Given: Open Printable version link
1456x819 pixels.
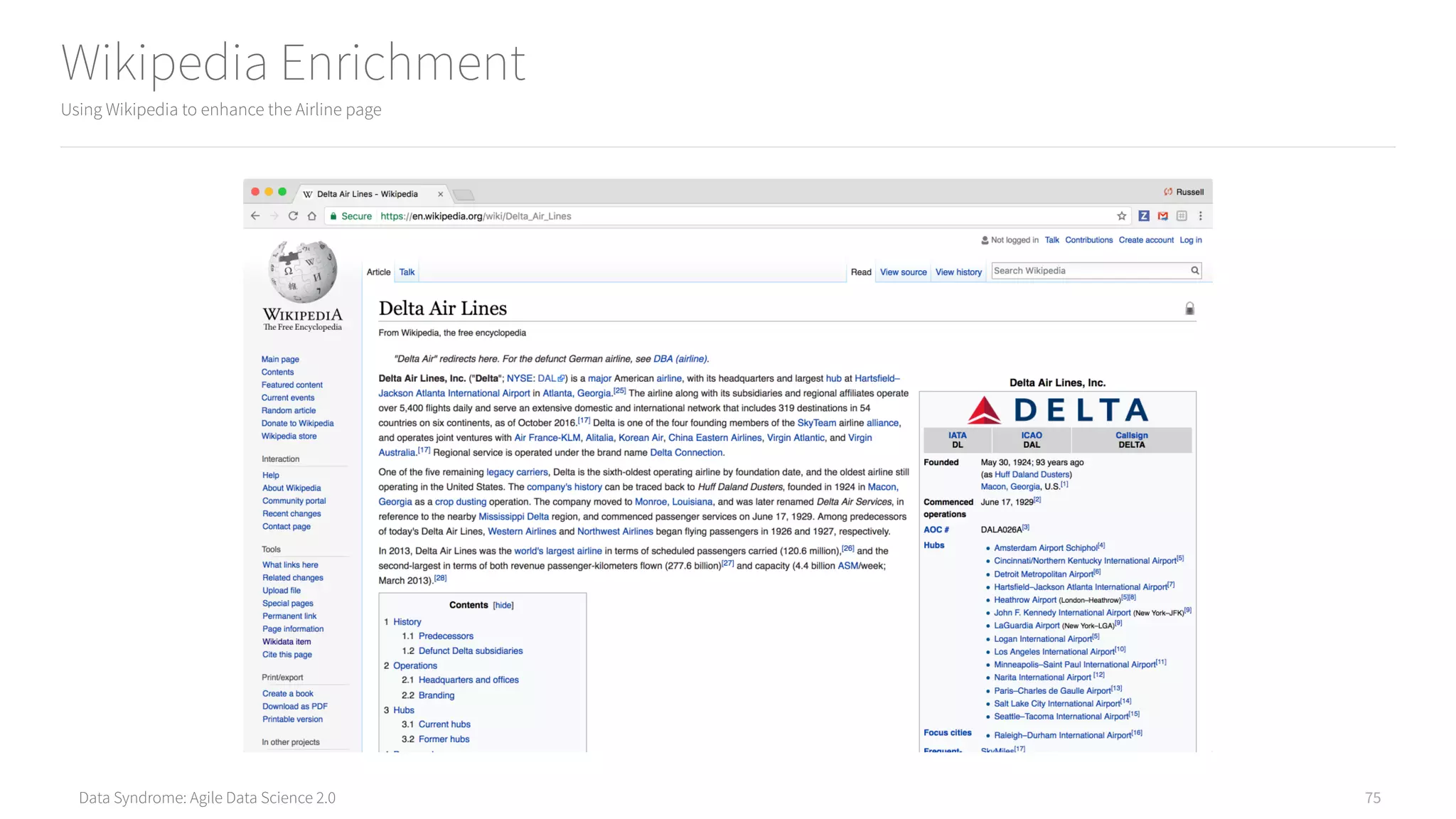Looking at the screenshot, I should [x=292, y=719].
